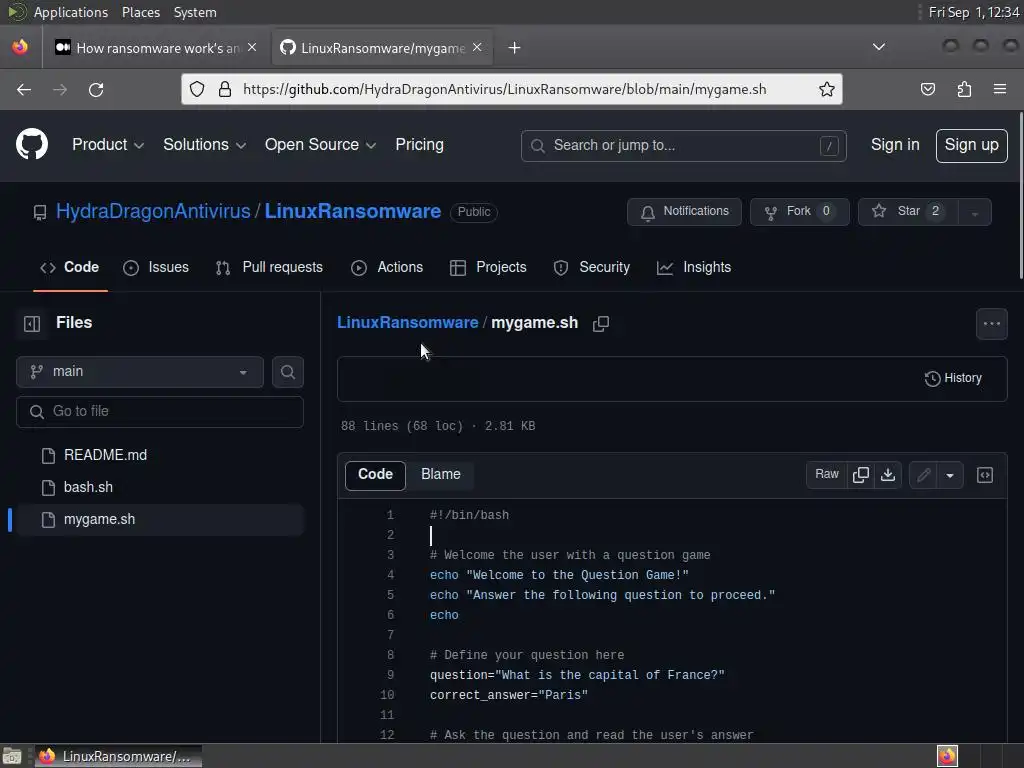Download the raw file icon

click(888, 475)
